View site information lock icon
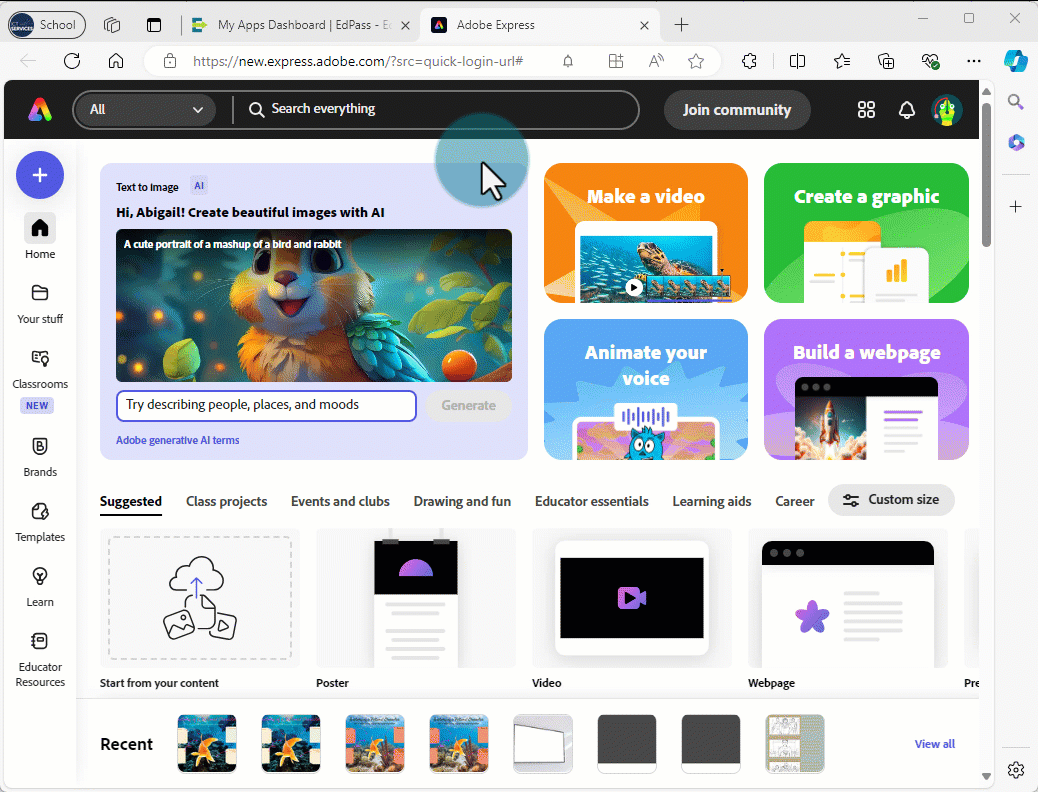1038x792 pixels. [x=170, y=61]
